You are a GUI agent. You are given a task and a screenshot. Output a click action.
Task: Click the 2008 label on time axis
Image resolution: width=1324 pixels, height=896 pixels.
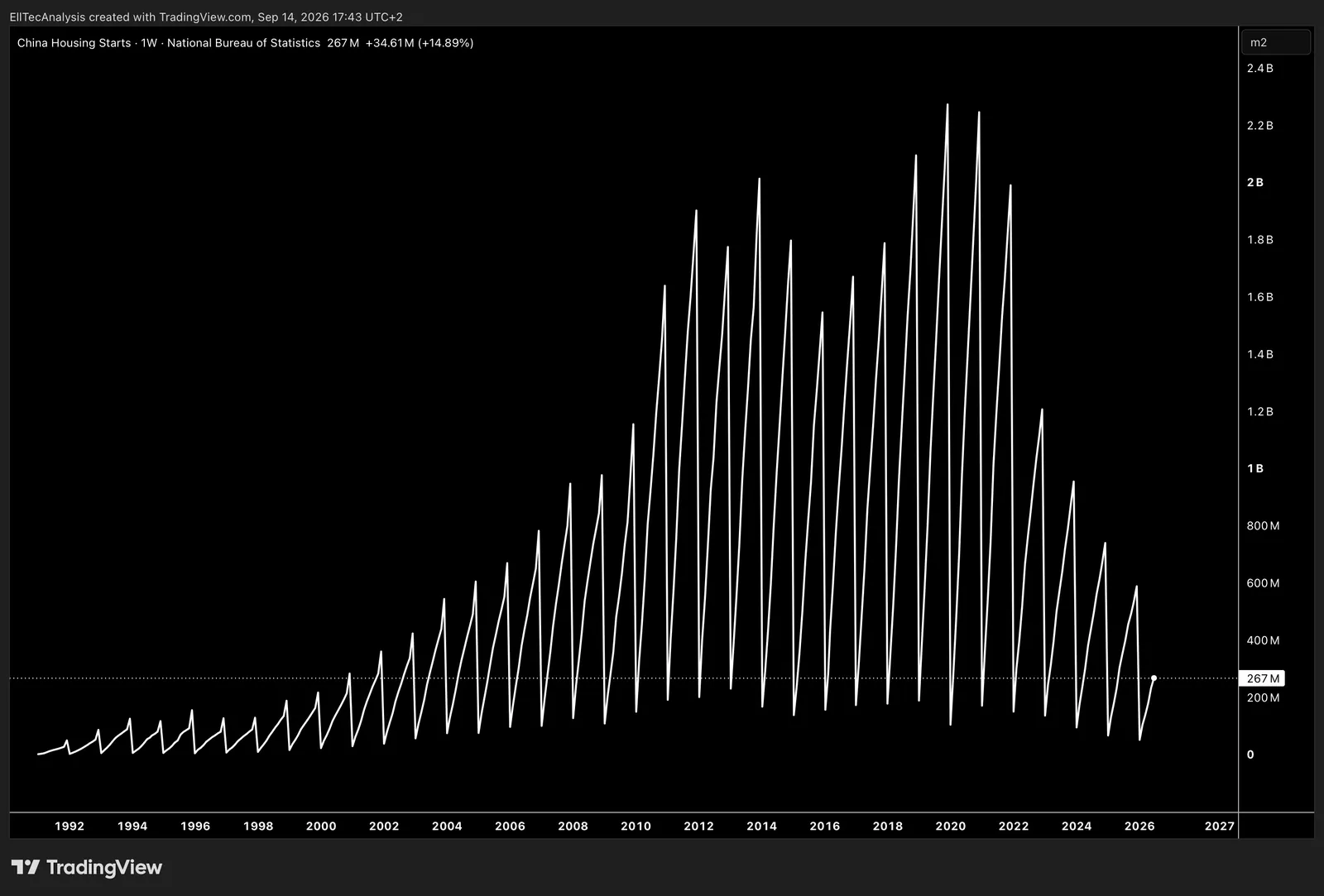tap(573, 826)
